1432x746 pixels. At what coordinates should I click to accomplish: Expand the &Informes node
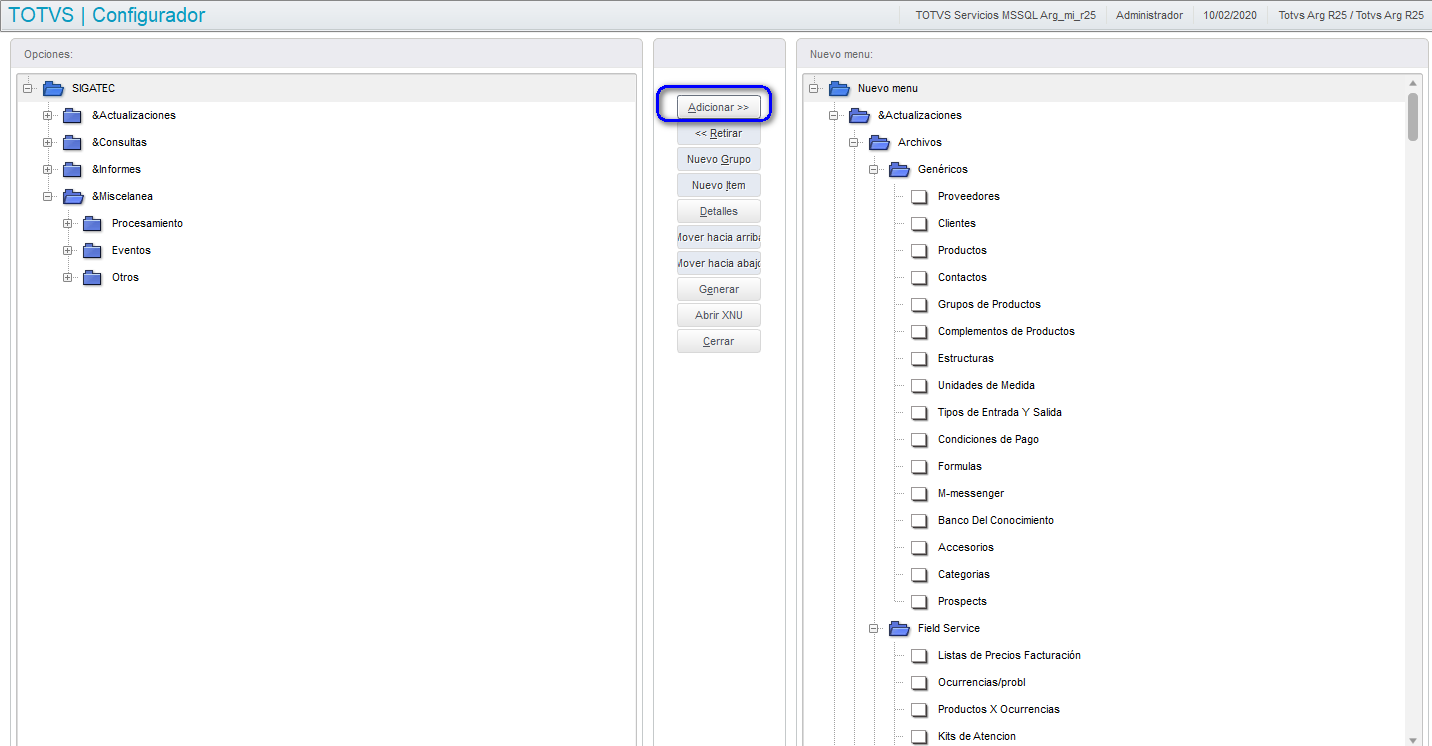47,170
